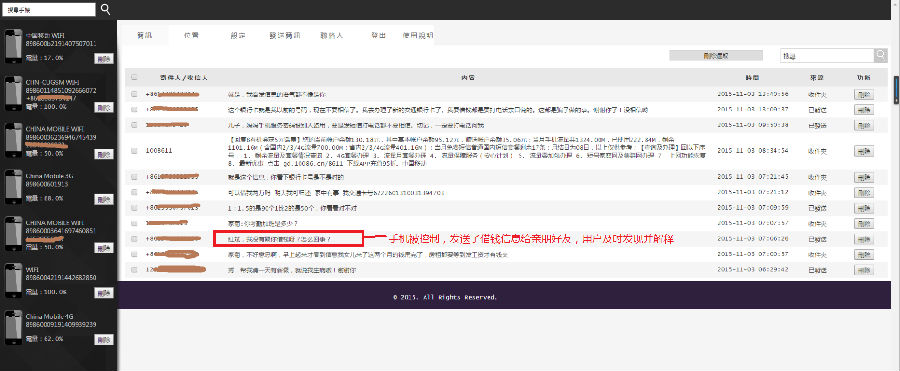Screen dimensions: 900x371
Task: Click the timestamp ending 07:09:59
Action: pos(752,207)
